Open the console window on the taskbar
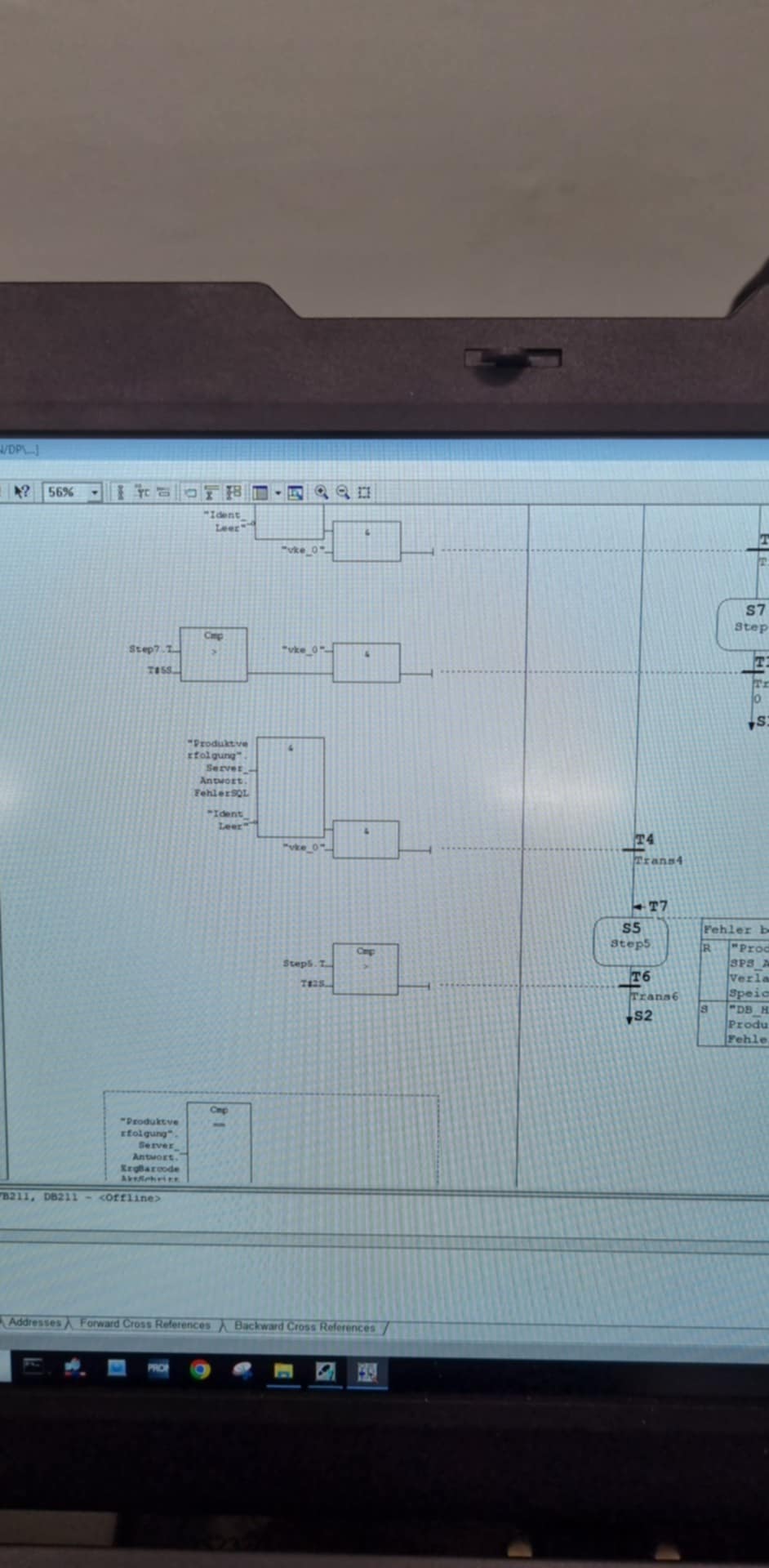769x1568 pixels. [x=33, y=1366]
